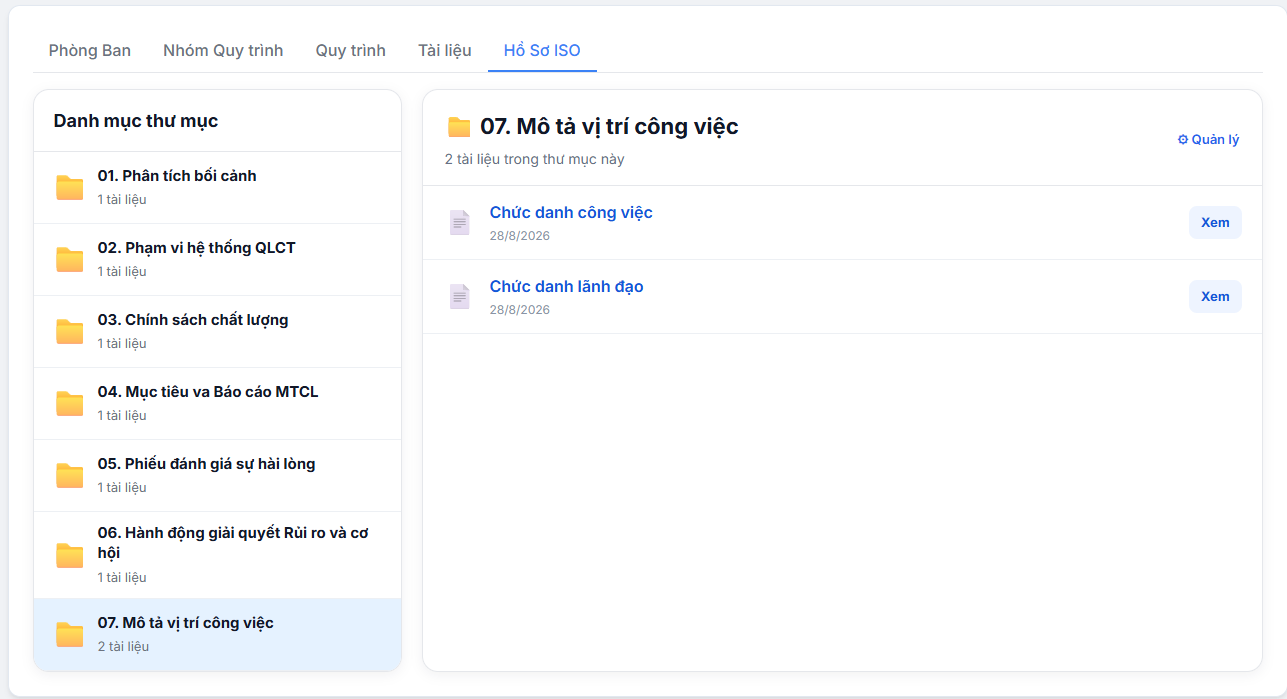
Task: Click document icon for Chức danh lãnh đạo
Action: tap(459, 297)
